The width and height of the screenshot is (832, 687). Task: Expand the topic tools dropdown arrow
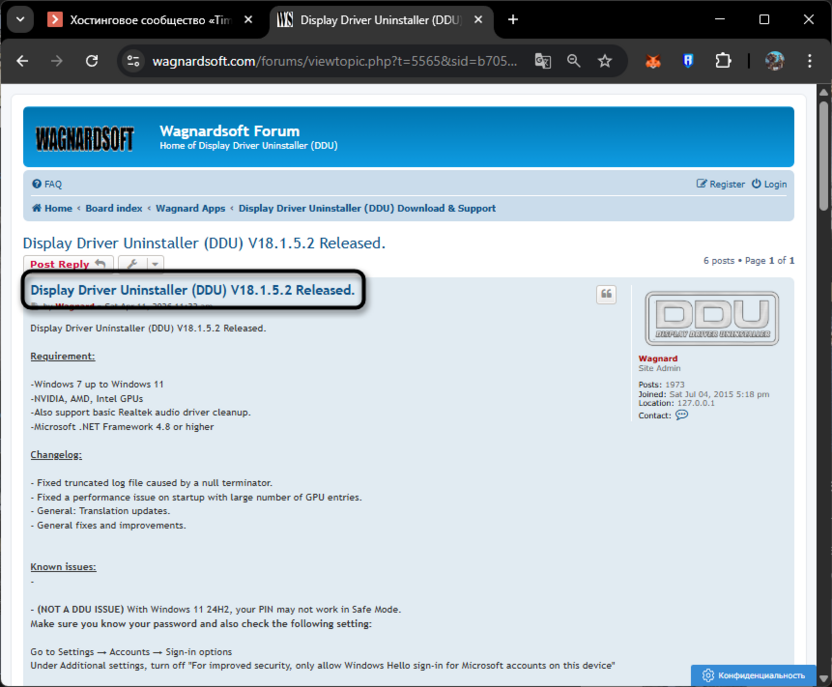click(x=155, y=264)
